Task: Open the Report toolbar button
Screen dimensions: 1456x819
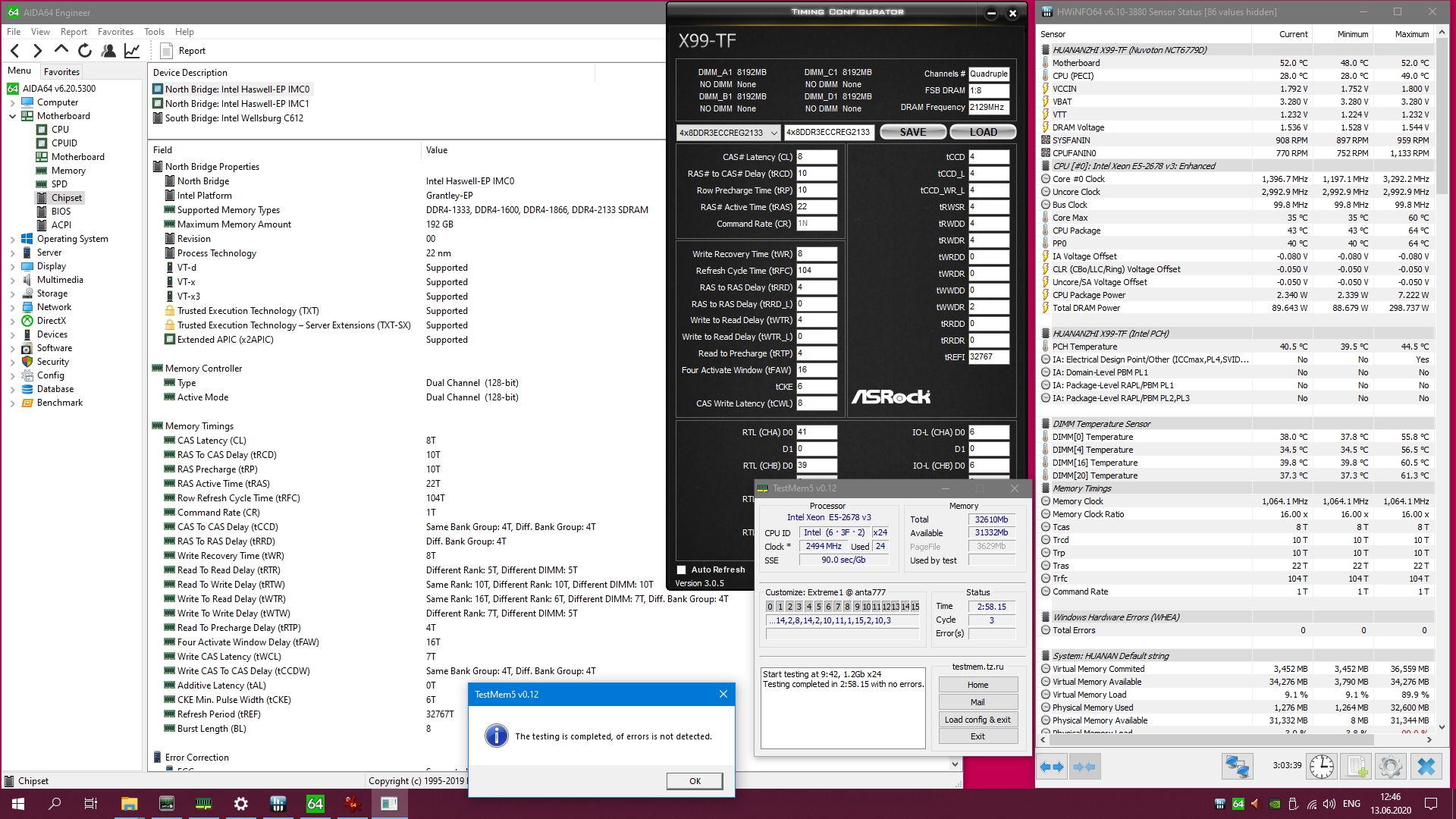Action: click(x=183, y=51)
